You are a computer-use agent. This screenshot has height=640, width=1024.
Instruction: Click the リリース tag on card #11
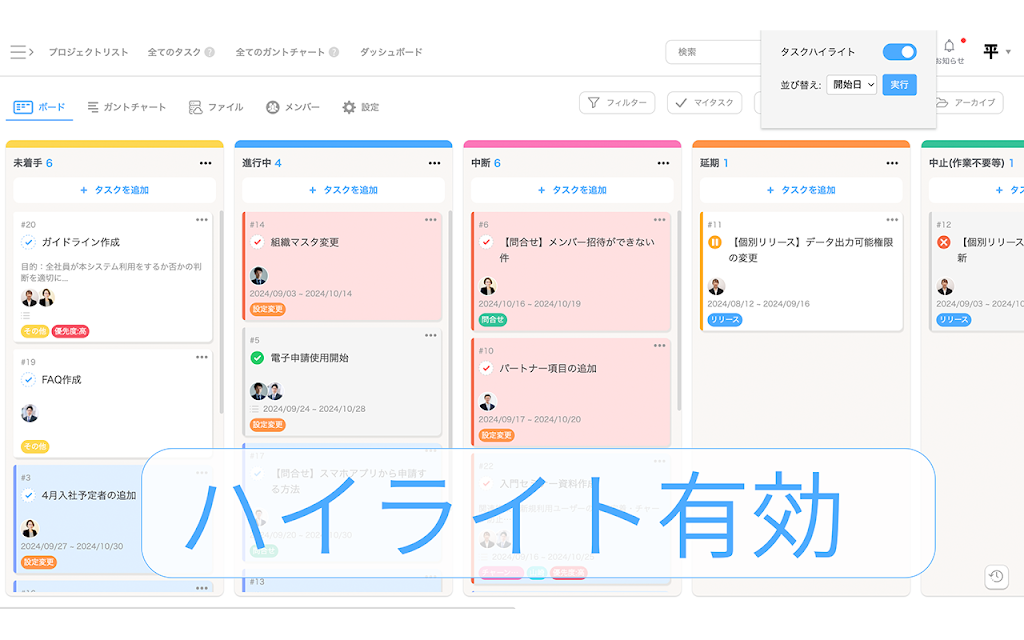725,320
